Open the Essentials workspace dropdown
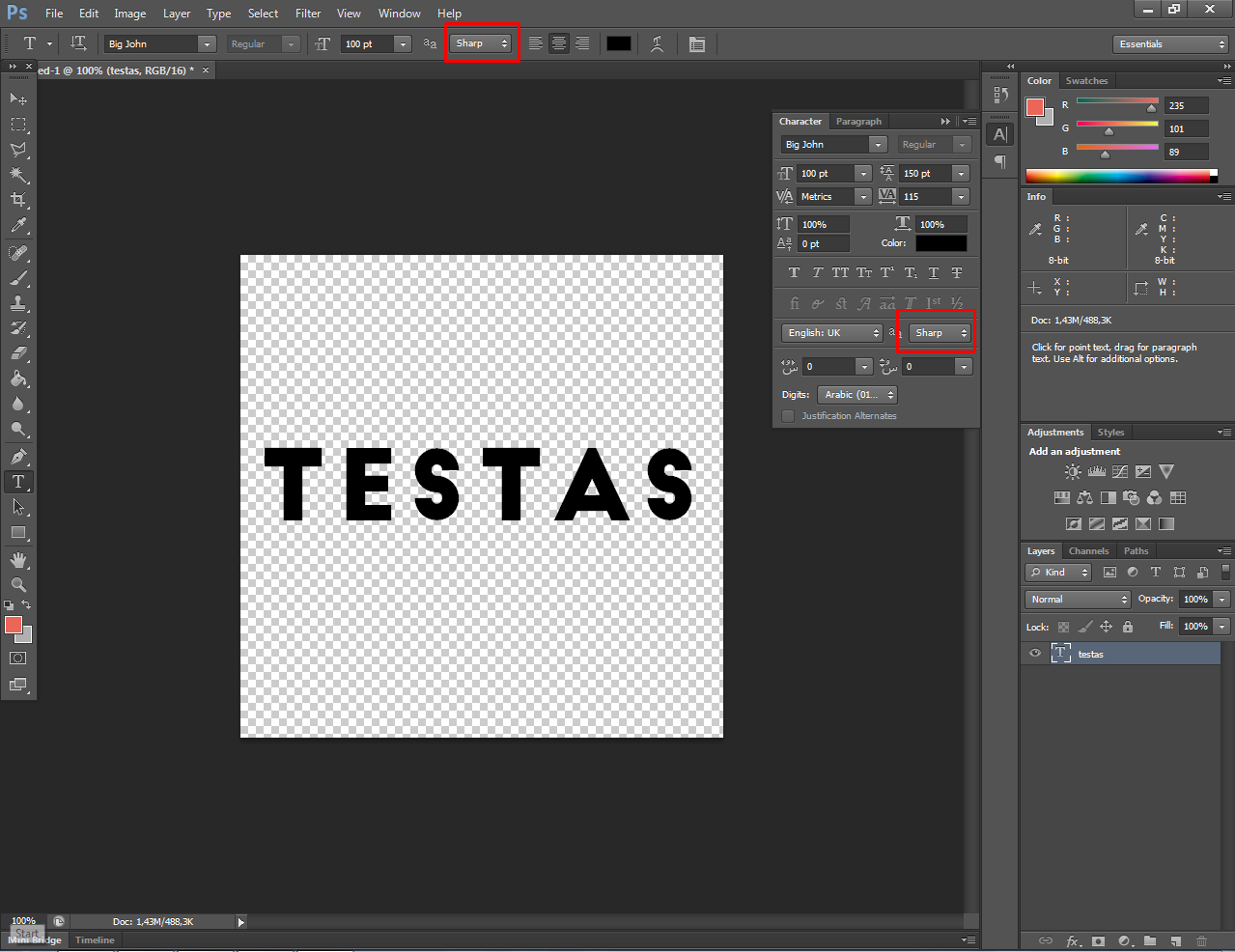This screenshot has height=952, width=1235. point(1170,44)
